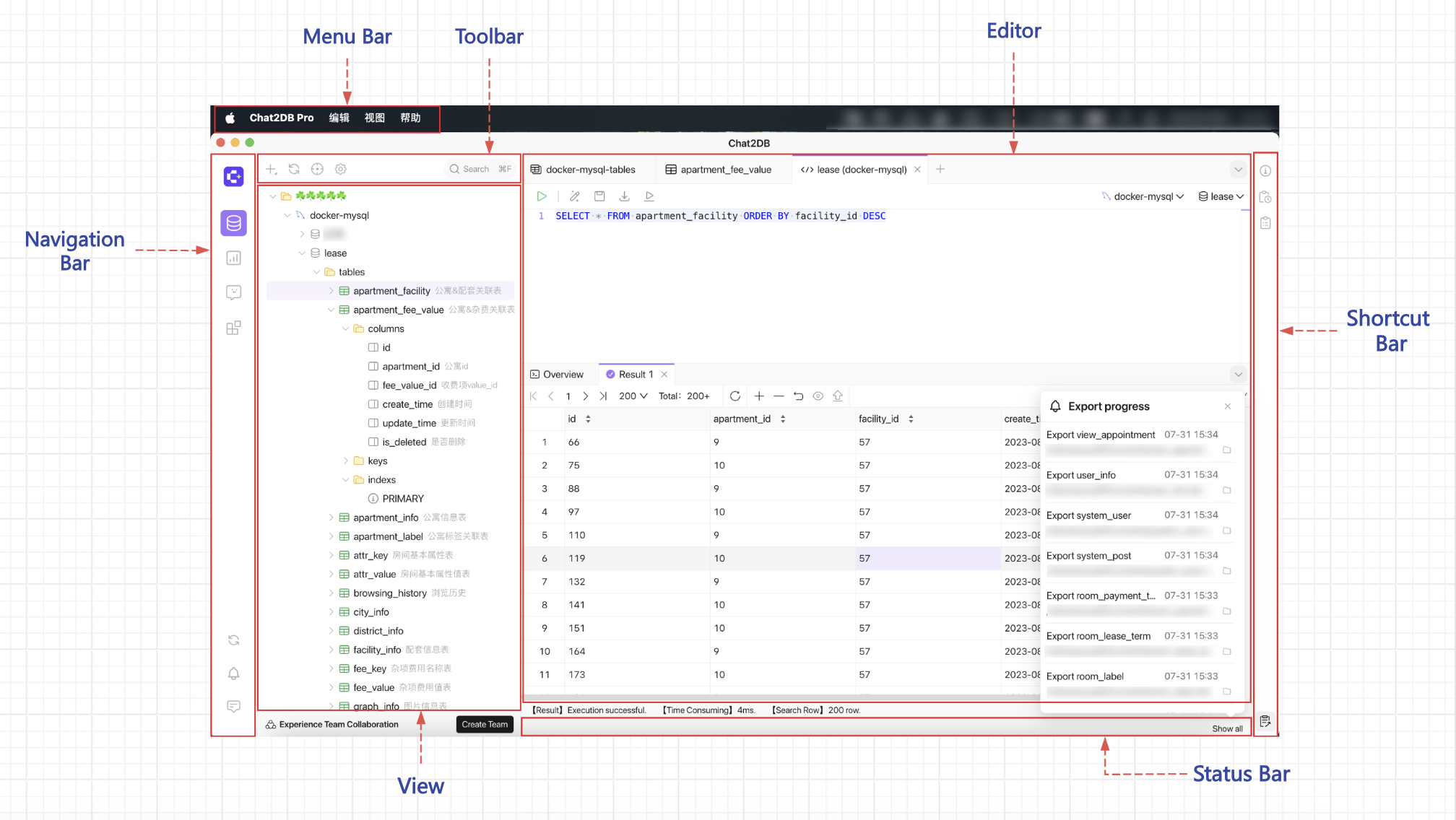The height and width of the screenshot is (820, 1456).
Task: Open the notification bell in sidebar
Action: [x=233, y=673]
